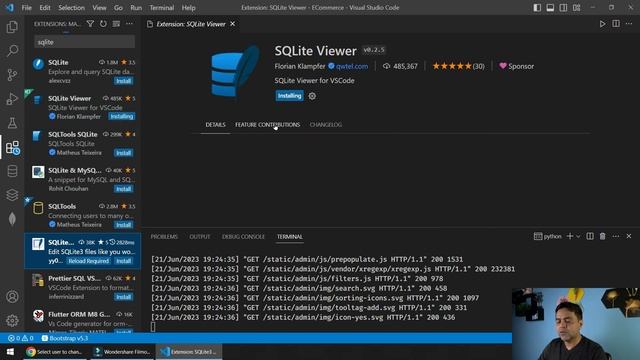This screenshot has width=640, height=360.
Task: Install the SQLite & MySQL snippet extension
Action: pos(123,189)
